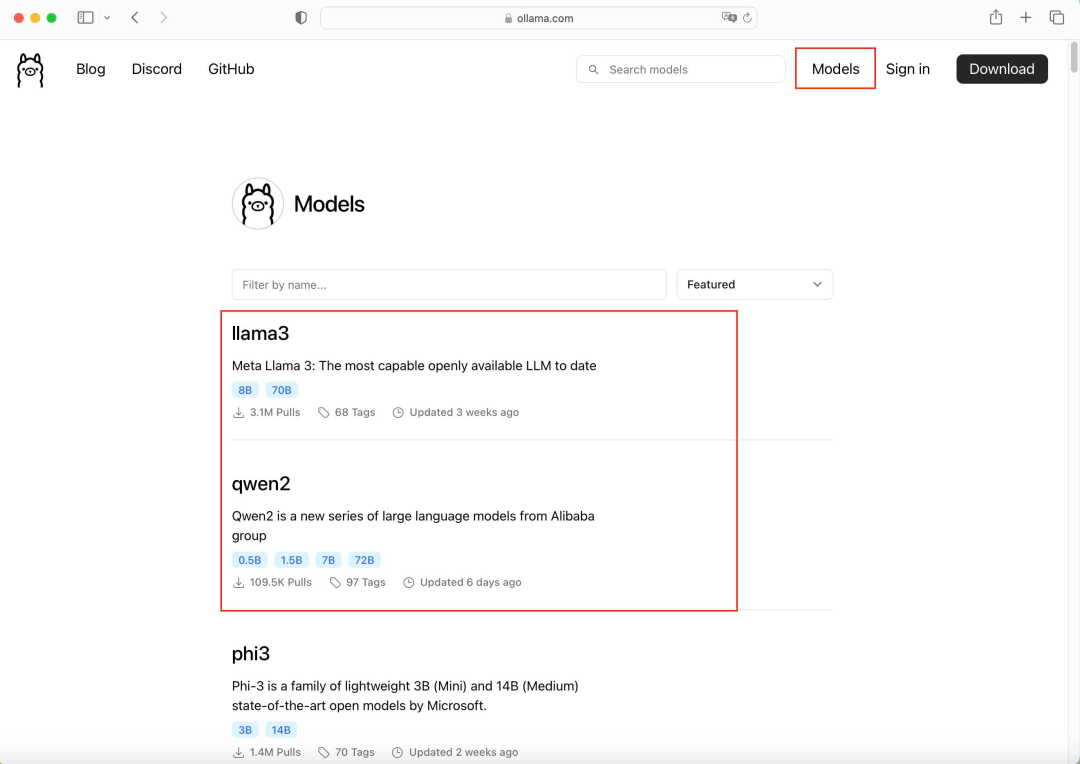The height and width of the screenshot is (764, 1080).
Task: Click the Updated 3 weeks ago text
Action: [x=464, y=413]
